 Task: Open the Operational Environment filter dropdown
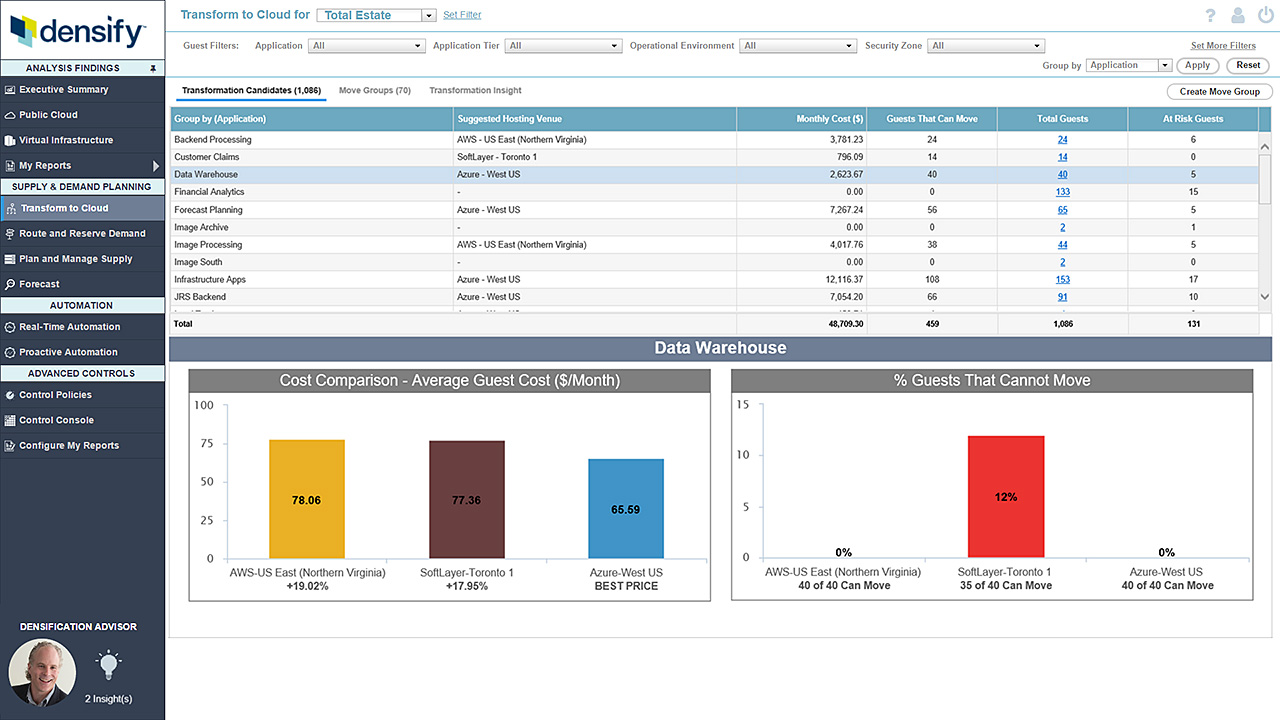click(x=799, y=46)
